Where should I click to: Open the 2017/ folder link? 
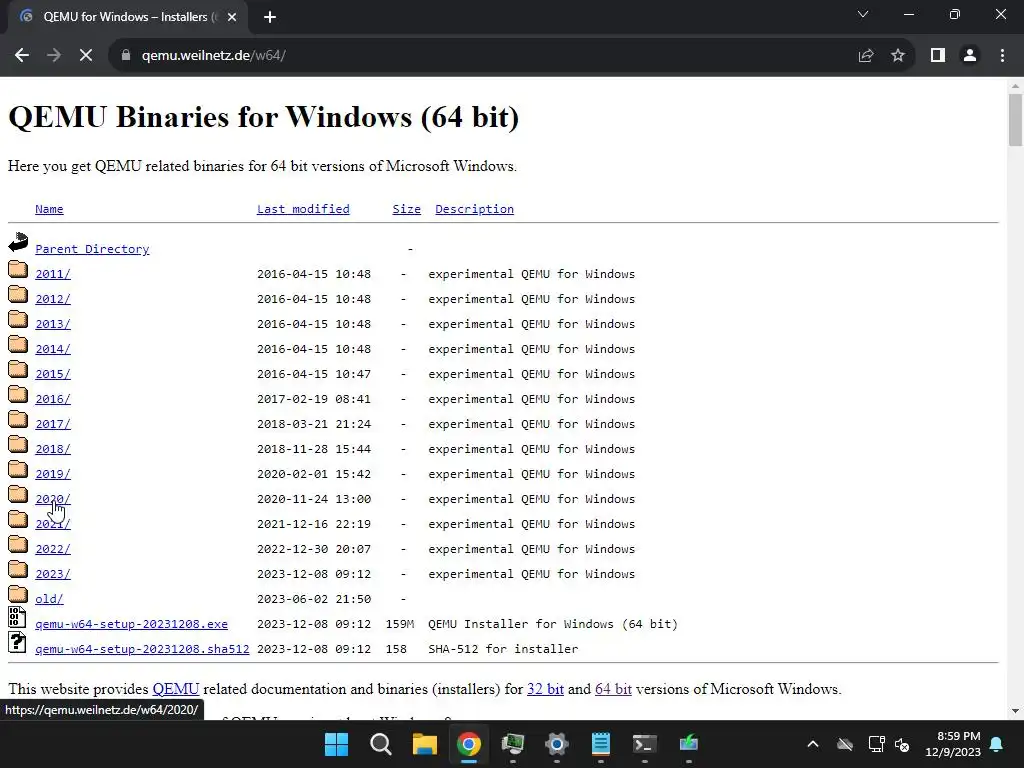53,424
